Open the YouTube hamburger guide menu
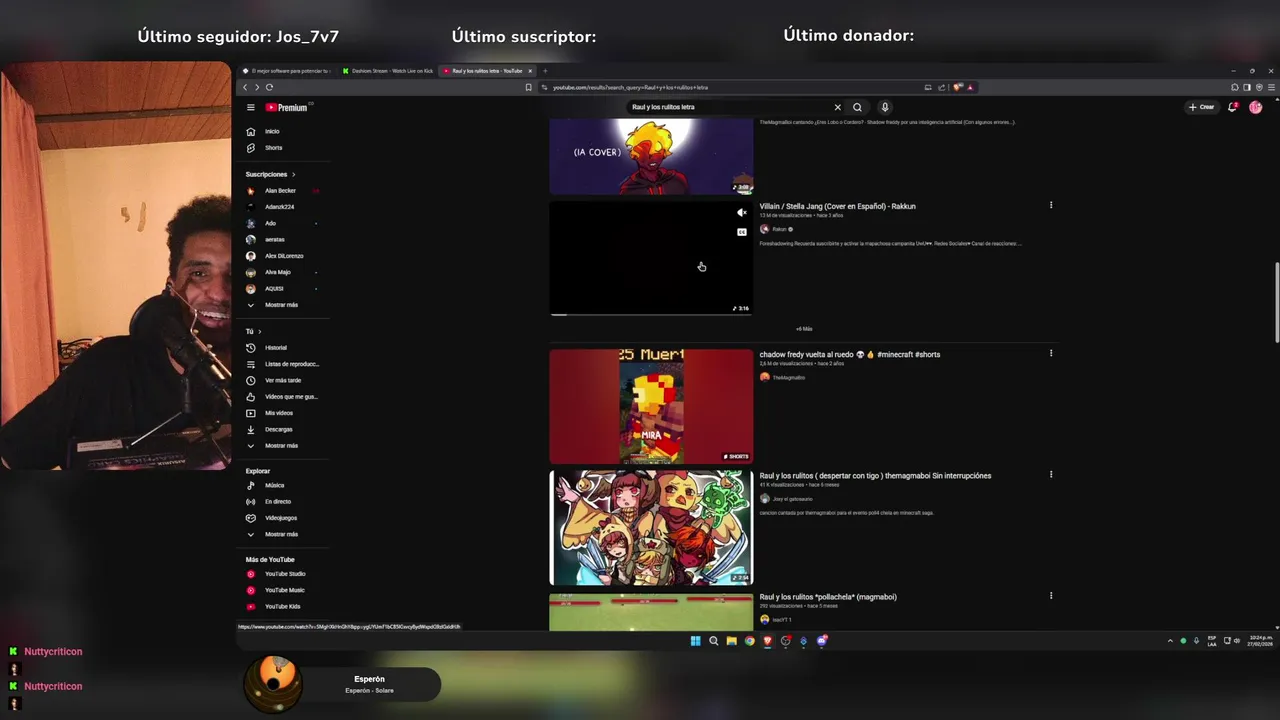The image size is (1280, 720). 250,107
